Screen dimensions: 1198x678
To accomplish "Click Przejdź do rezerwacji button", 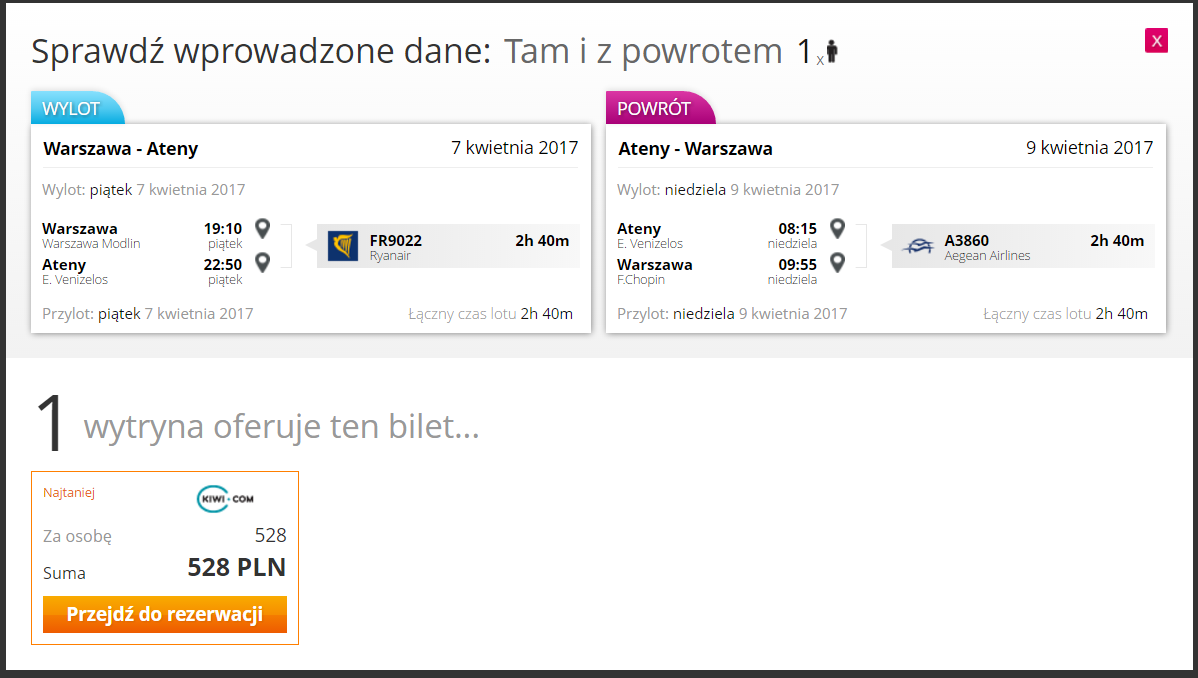I will (165, 615).
